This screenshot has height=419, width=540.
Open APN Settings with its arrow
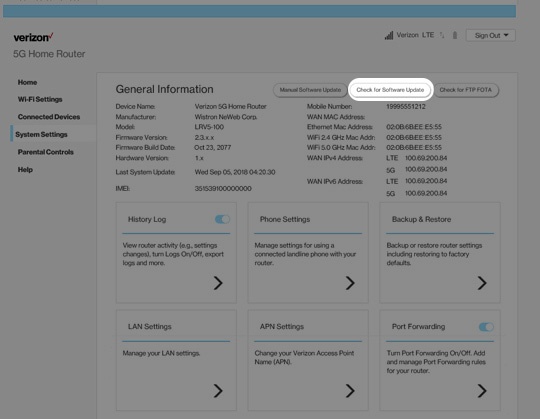point(350,391)
